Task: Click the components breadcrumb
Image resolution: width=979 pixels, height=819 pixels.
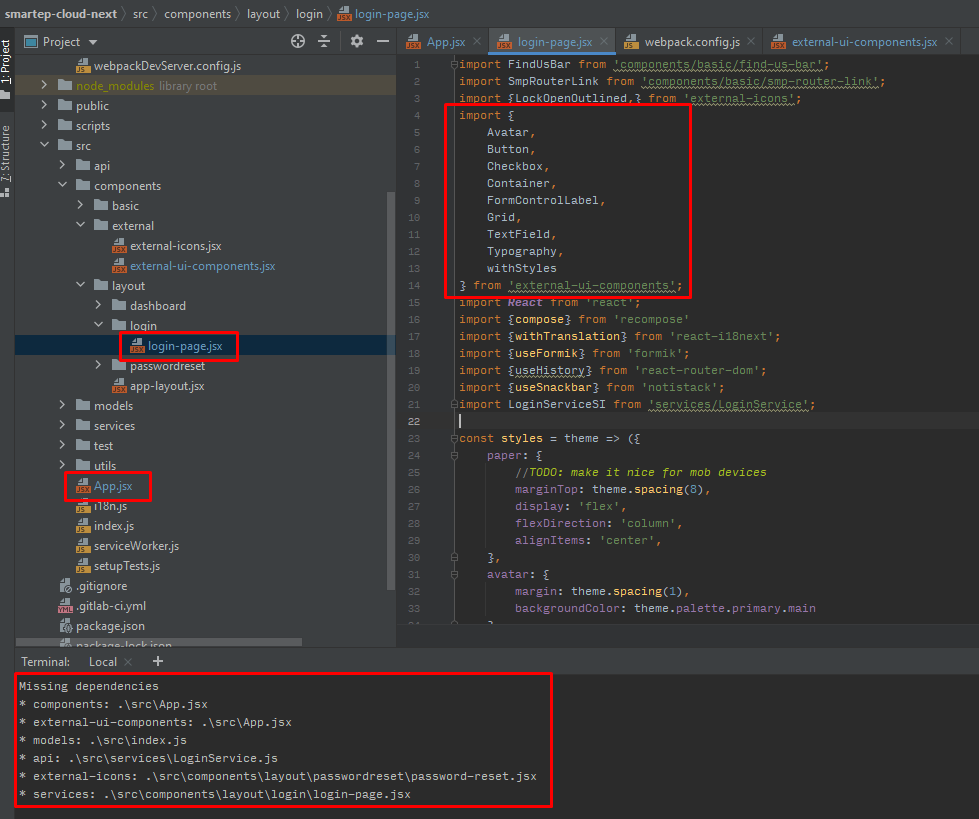Action: pos(197,14)
